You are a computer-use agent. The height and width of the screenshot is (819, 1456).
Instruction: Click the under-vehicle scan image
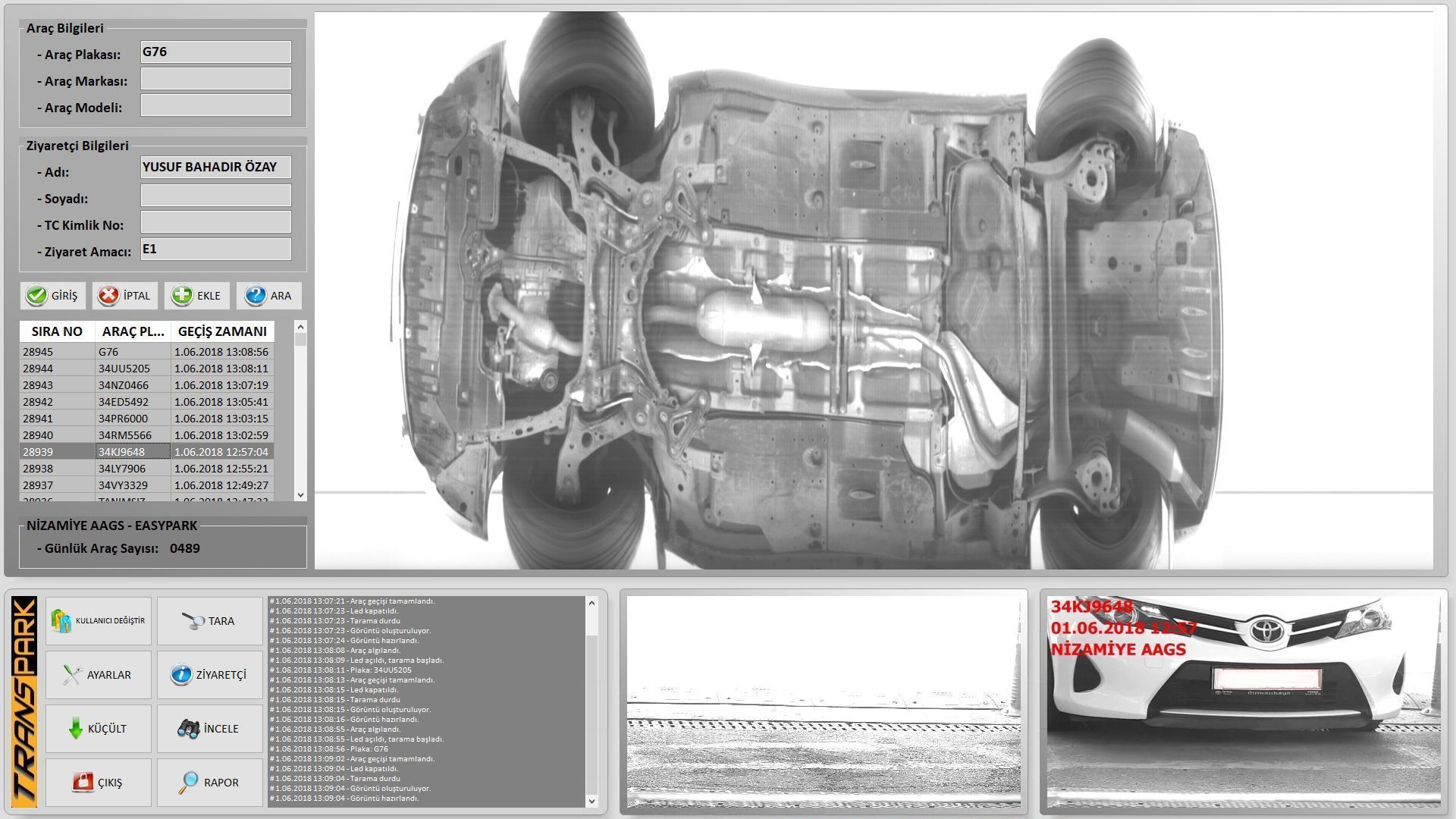pyautogui.click(x=874, y=290)
